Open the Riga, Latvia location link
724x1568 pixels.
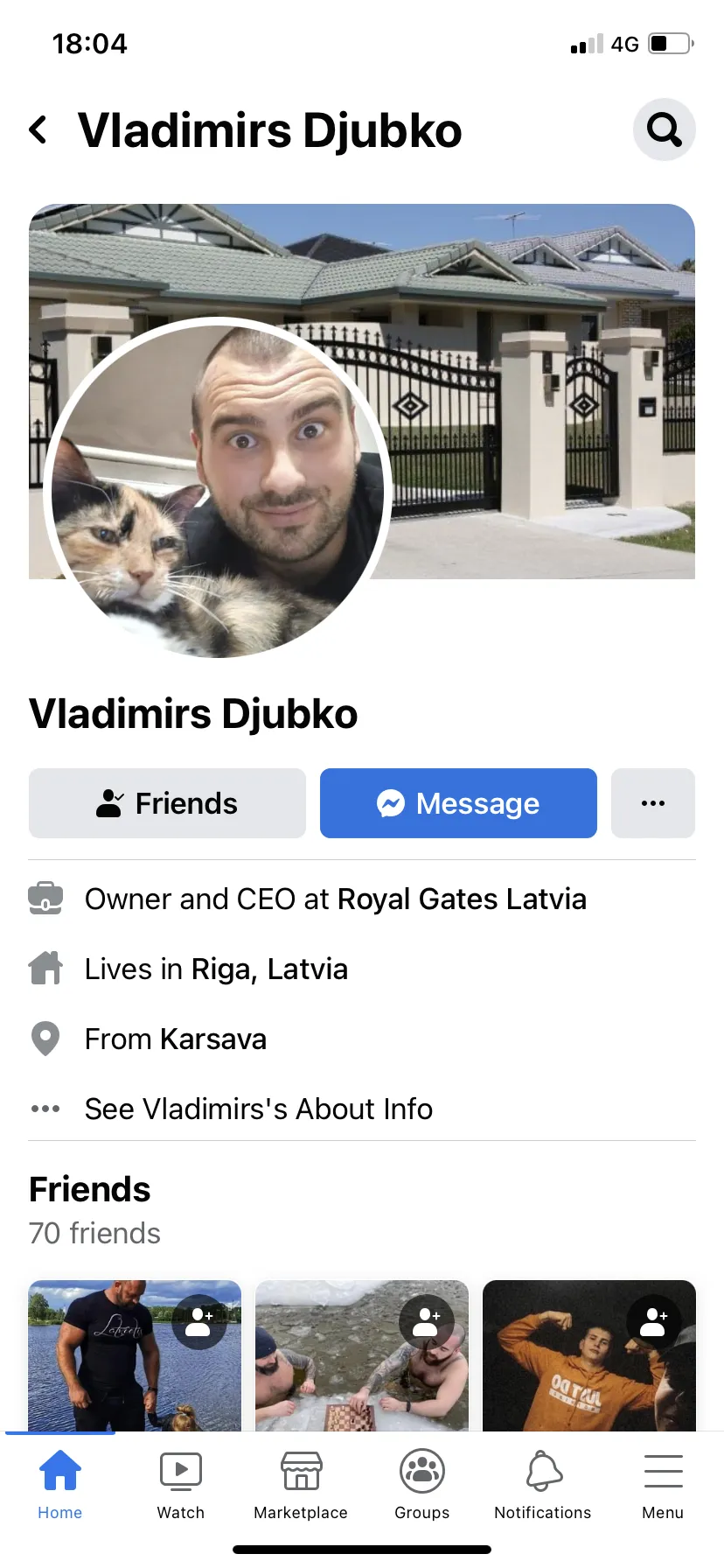269,969
